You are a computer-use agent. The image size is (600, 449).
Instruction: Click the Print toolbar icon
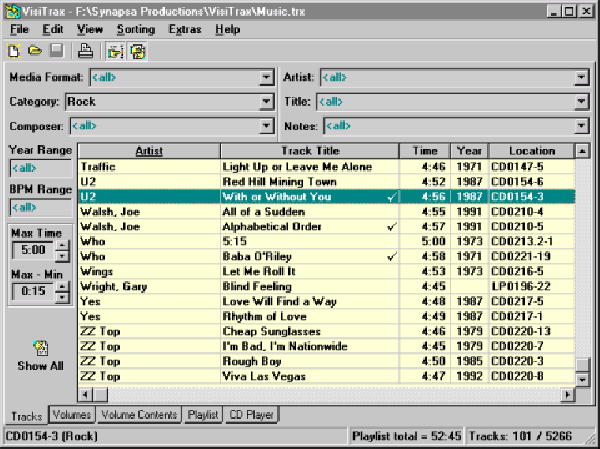(x=86, y=51)
